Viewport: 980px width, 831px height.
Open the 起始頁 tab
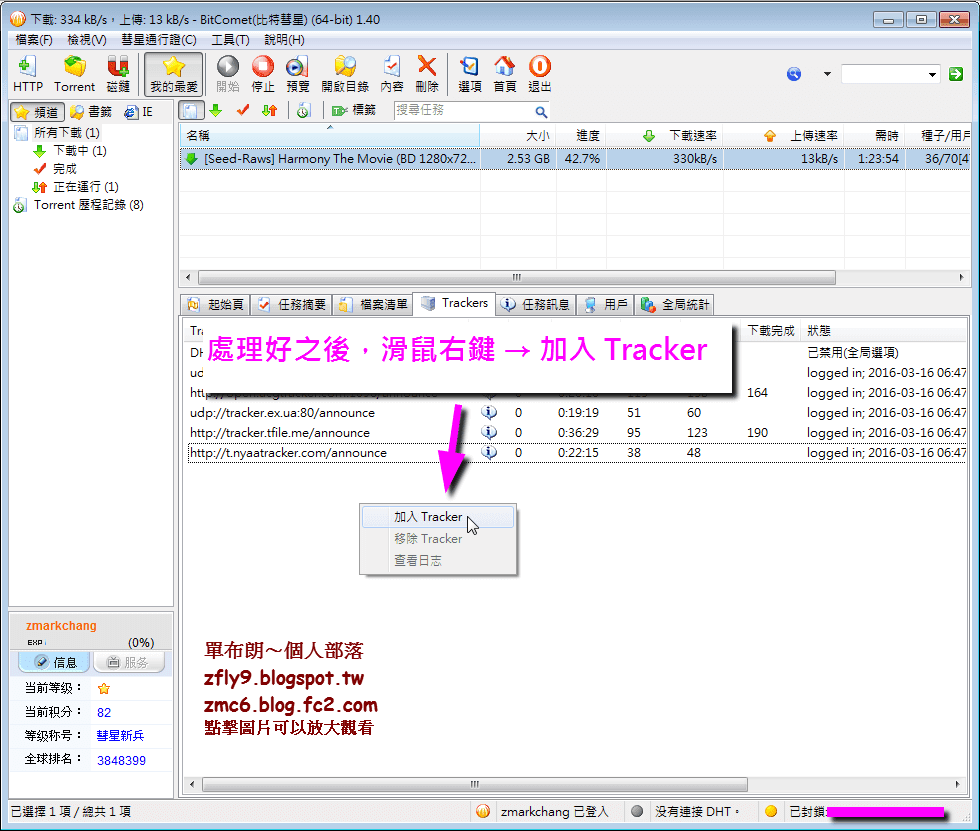tap(216, 304)
